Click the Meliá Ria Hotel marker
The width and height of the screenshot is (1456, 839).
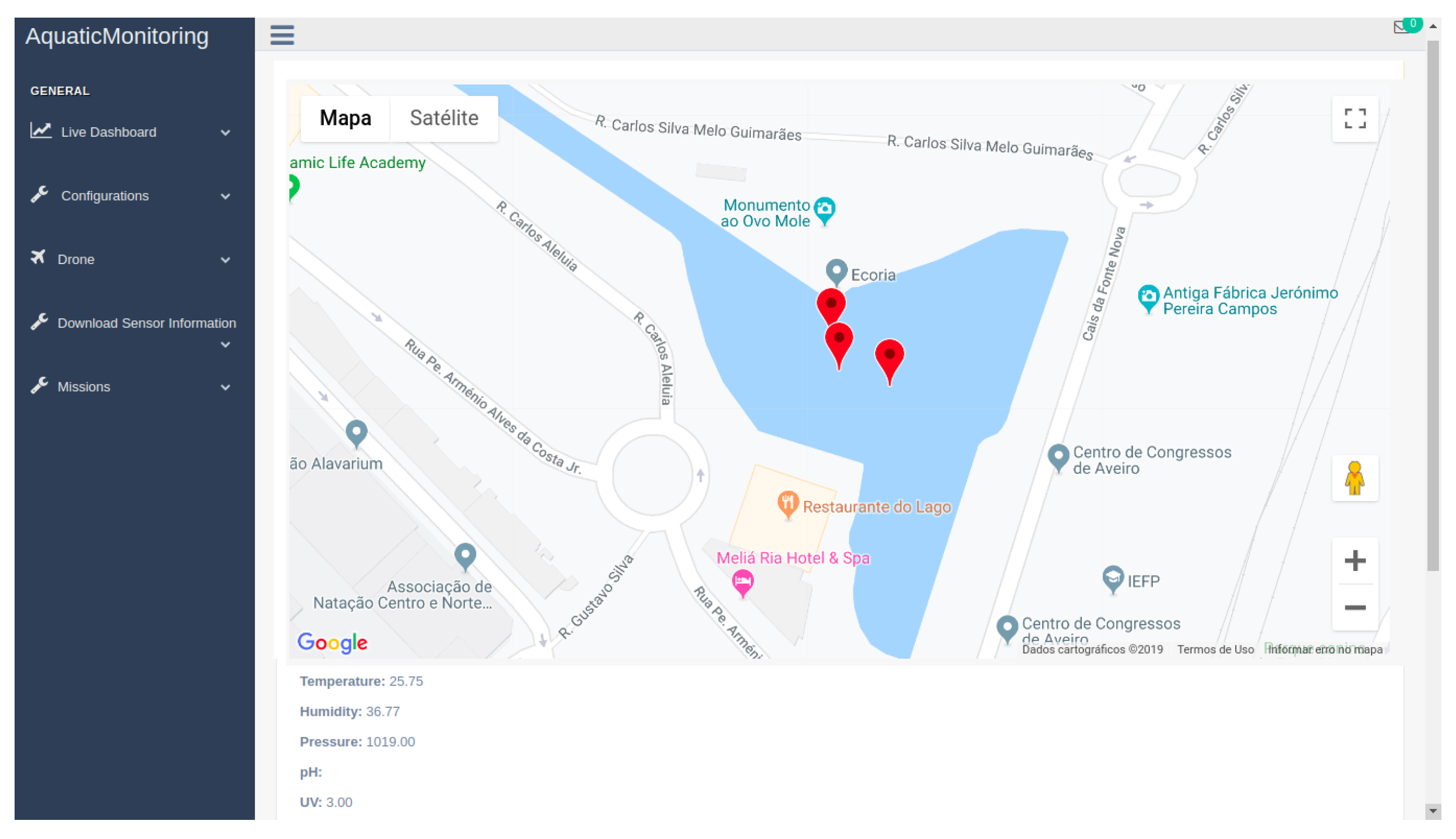coord(743,581)
